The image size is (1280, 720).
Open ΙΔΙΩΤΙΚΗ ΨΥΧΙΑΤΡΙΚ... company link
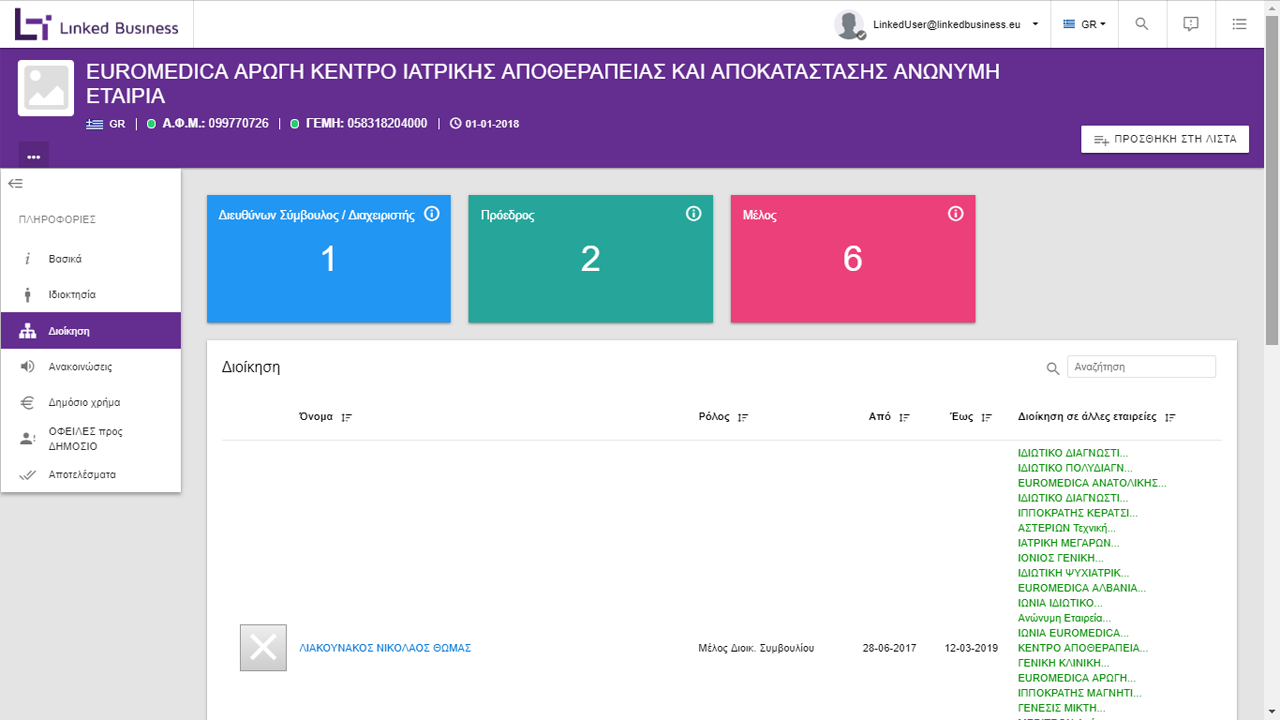click(x=1074, y=573)
